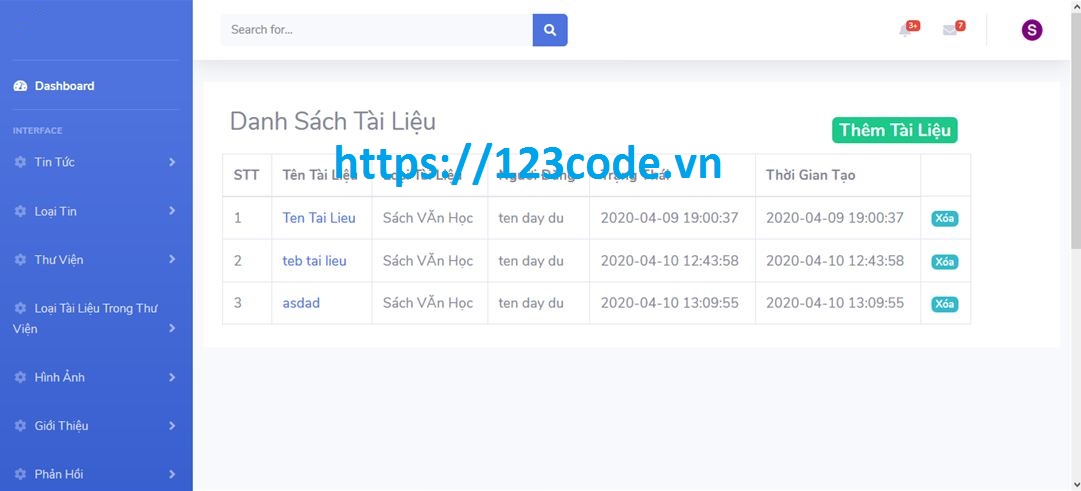1081x491 pixels.
Task: Click the Dashboard speedometer icon
Action: 20,86
